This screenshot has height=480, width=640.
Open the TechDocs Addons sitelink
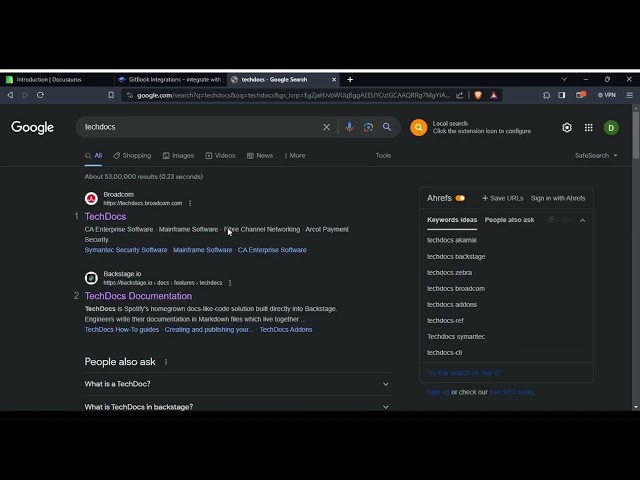(x=286, y=330)
